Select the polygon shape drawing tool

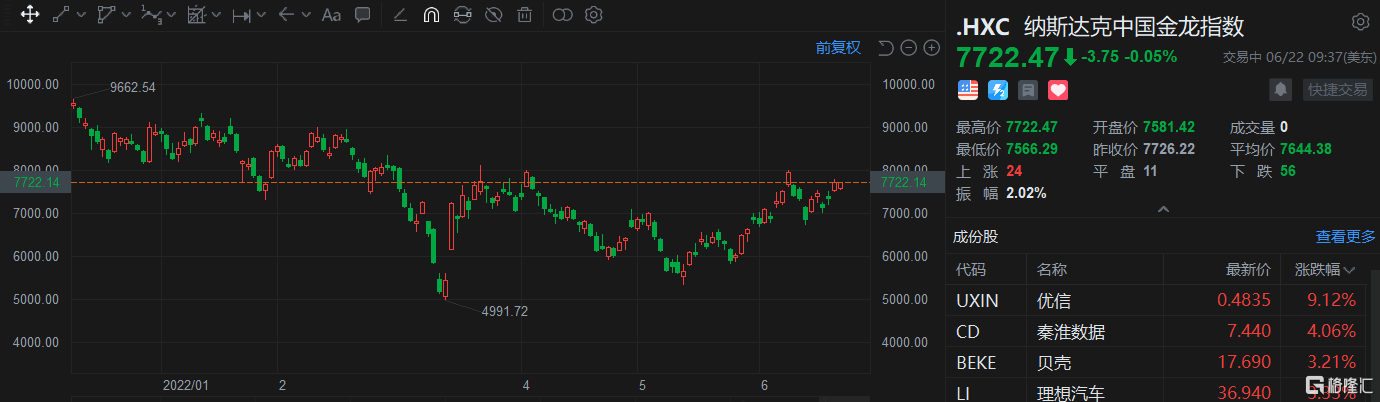click(x=106, y=15)
